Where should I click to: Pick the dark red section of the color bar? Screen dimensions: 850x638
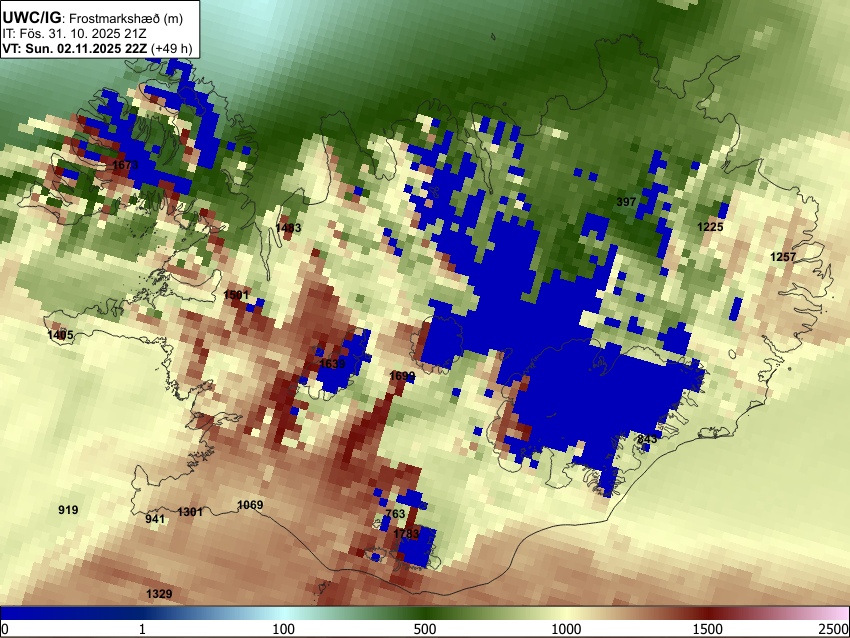pyautogui.click(x=708, y=613)
